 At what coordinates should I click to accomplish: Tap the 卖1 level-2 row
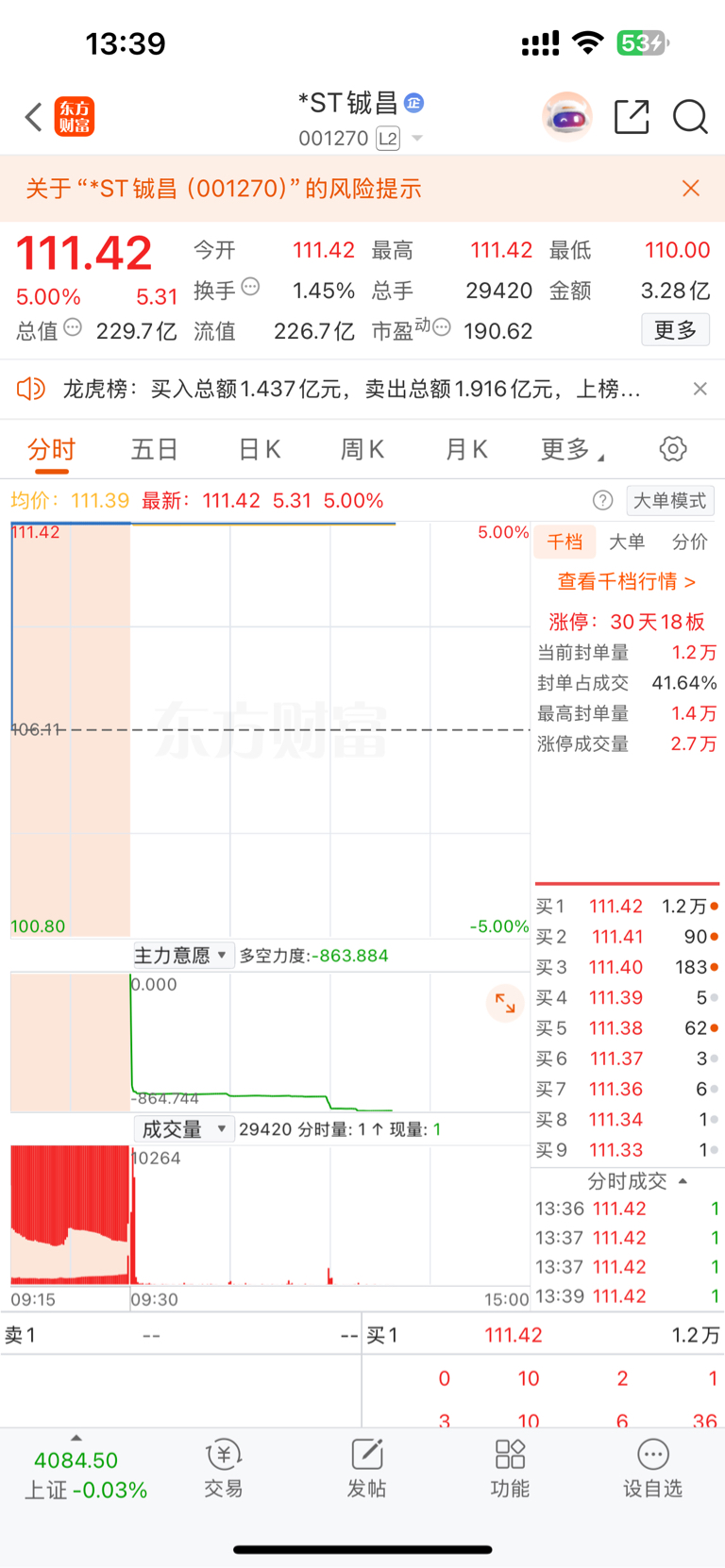click(181, 1336)
